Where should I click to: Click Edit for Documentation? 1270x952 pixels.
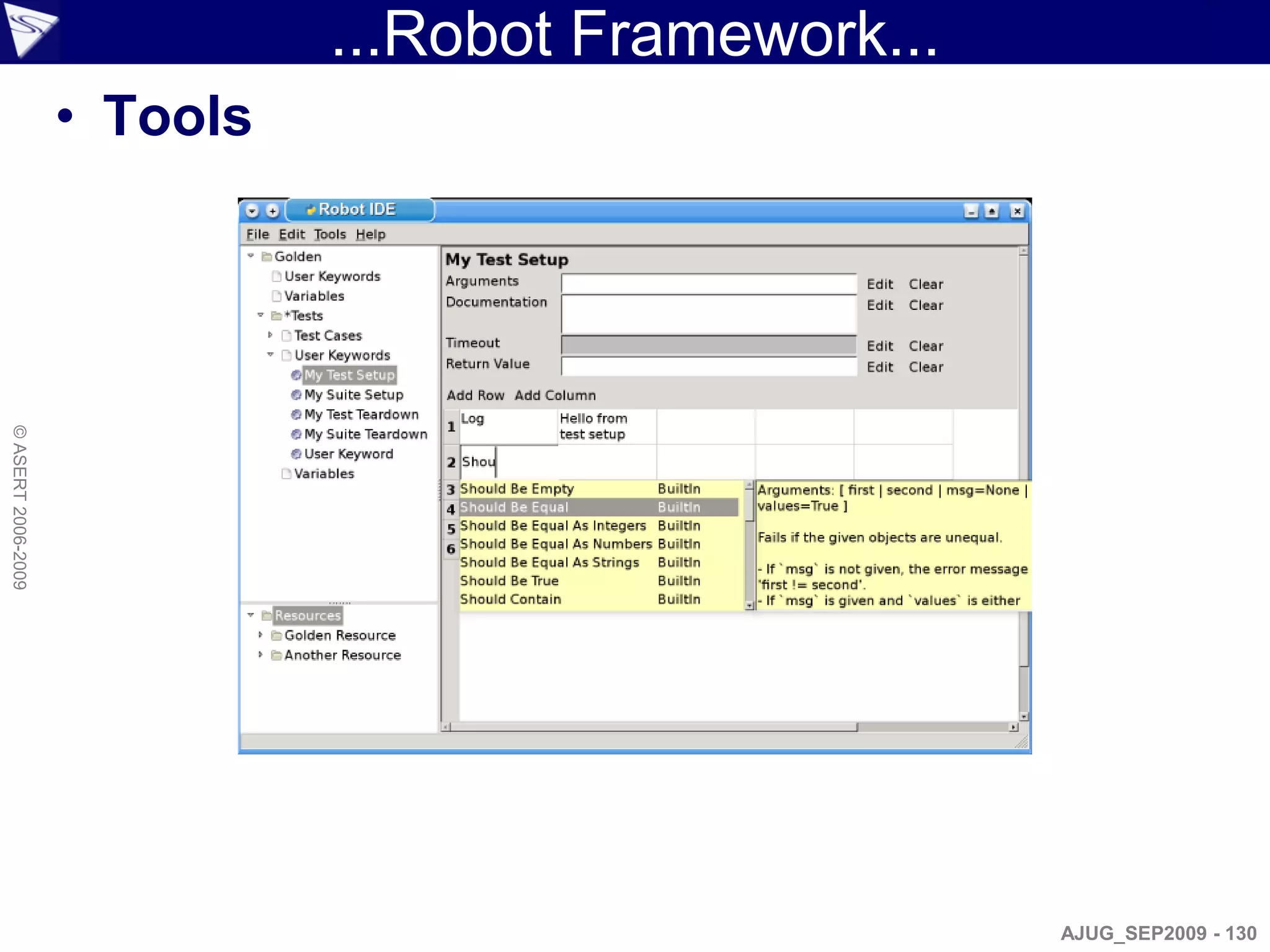880,305
